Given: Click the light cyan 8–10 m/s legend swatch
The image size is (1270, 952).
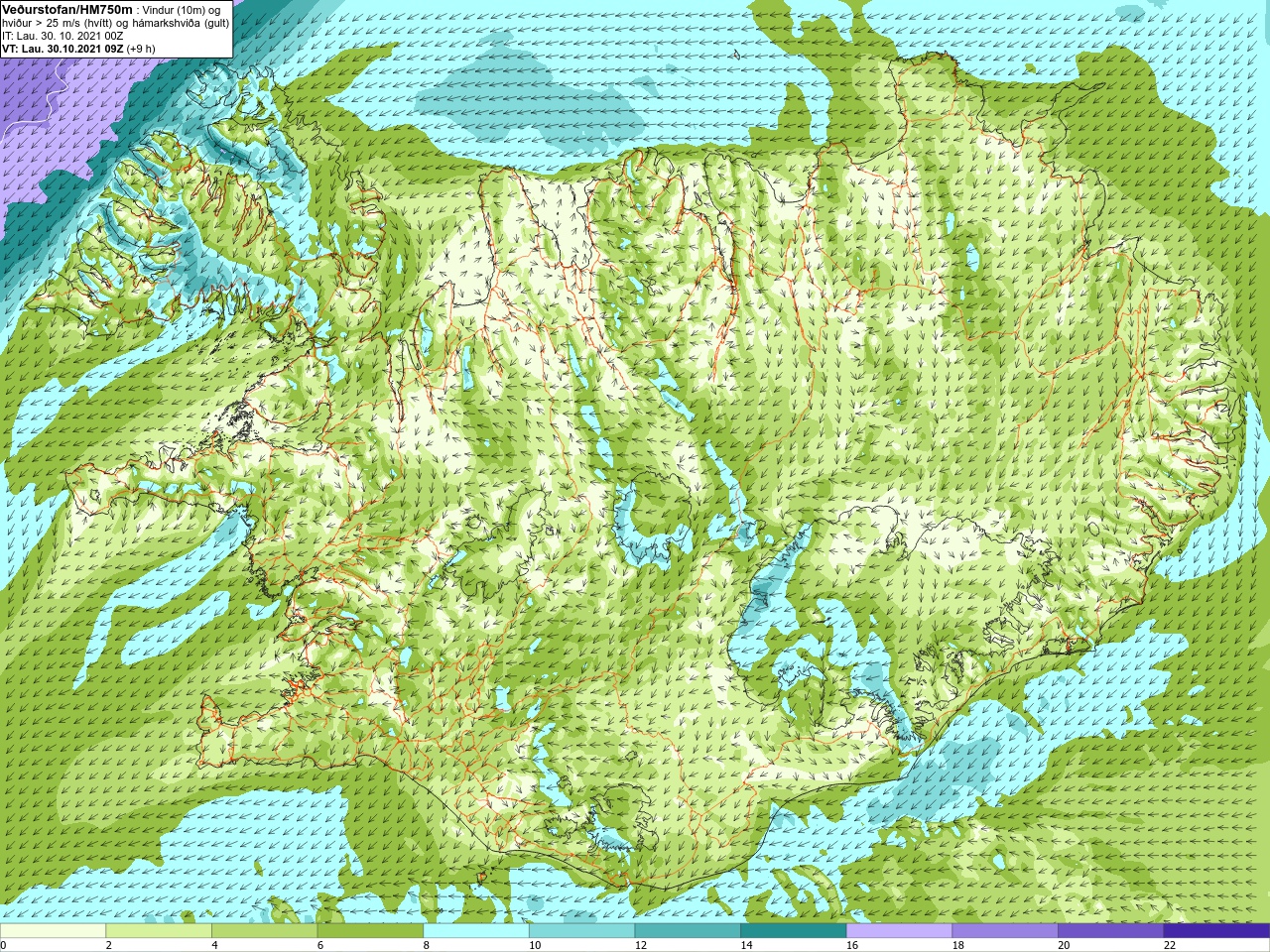Looking at the screenshot, I should coord(476,931).
